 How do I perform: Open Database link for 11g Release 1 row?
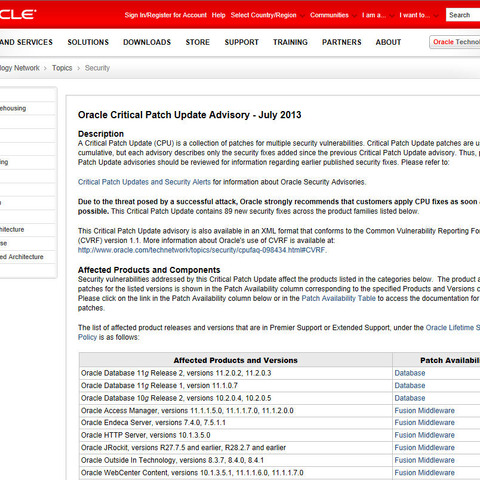410,386
